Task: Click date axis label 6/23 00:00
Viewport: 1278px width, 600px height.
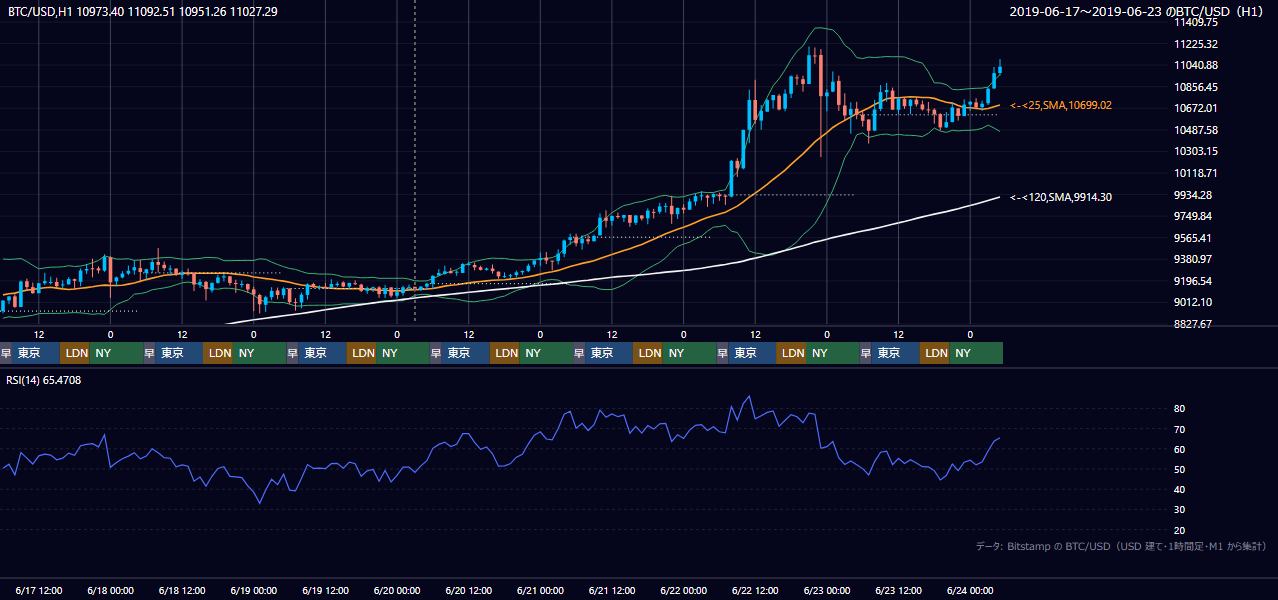Action: pos(827,590)
